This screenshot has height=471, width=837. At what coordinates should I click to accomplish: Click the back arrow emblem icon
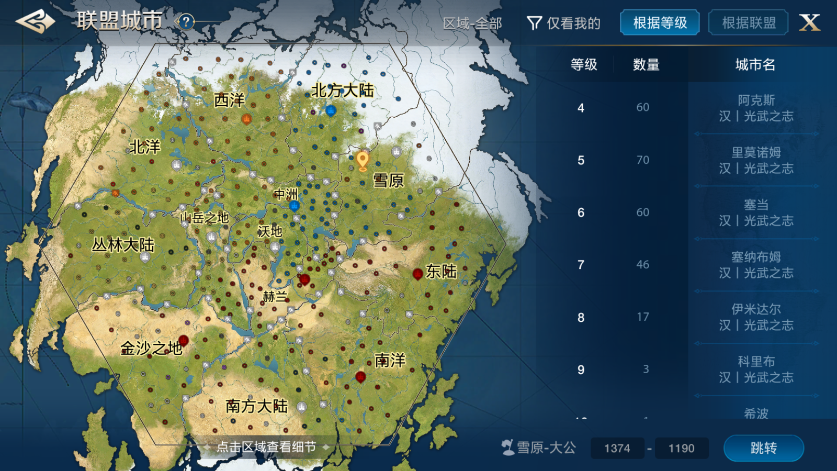[x=35, y=22]
